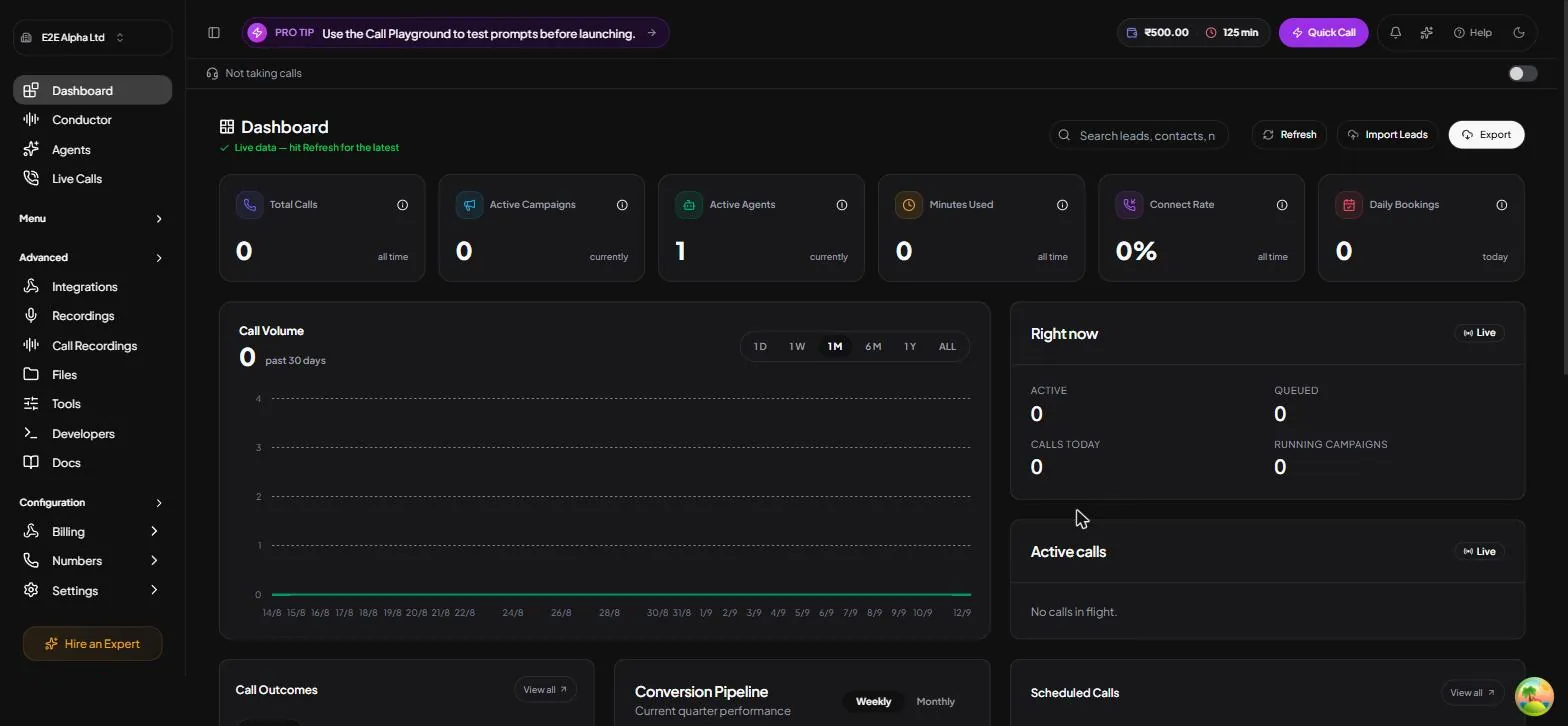Select the 1D call volume range
Viewport: 1568px width, 726px height.
(760, 347)
